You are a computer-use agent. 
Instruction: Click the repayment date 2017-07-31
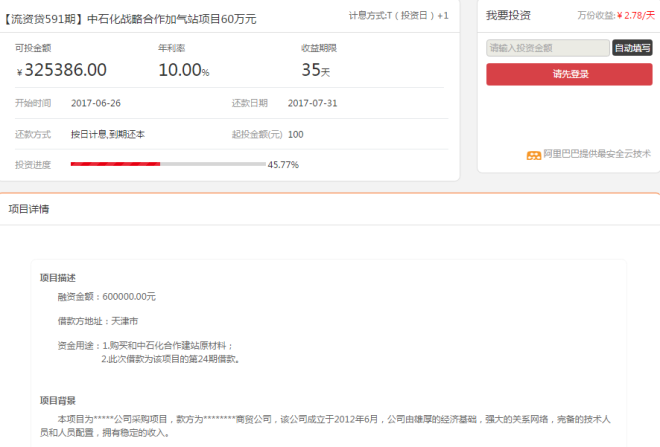pos(313,103)
